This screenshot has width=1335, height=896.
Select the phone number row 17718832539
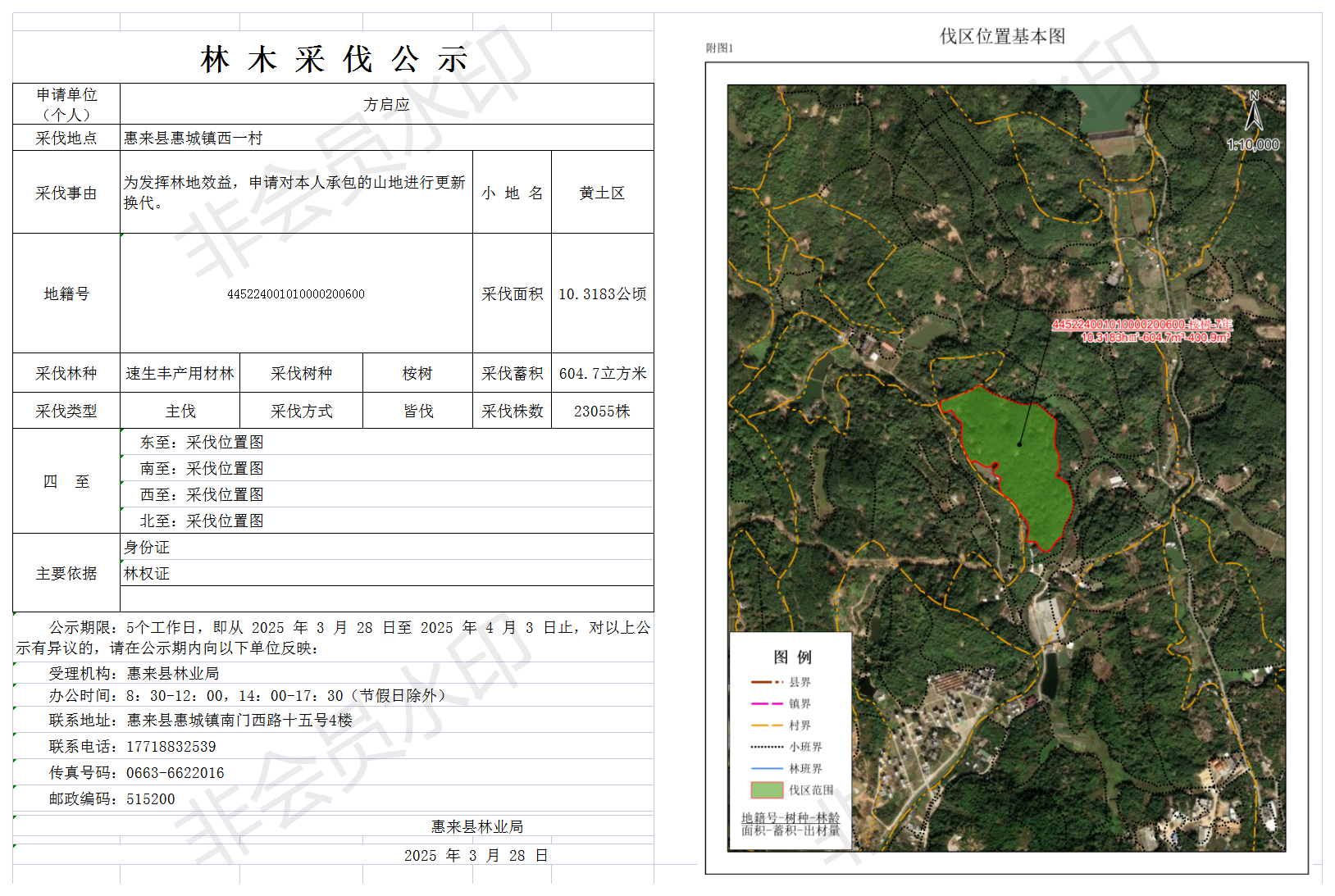[333, 746]
